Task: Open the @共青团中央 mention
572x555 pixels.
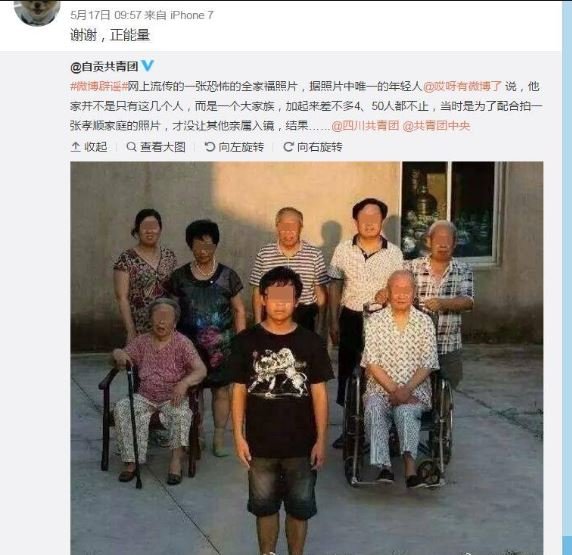Action: coord(436,126)
